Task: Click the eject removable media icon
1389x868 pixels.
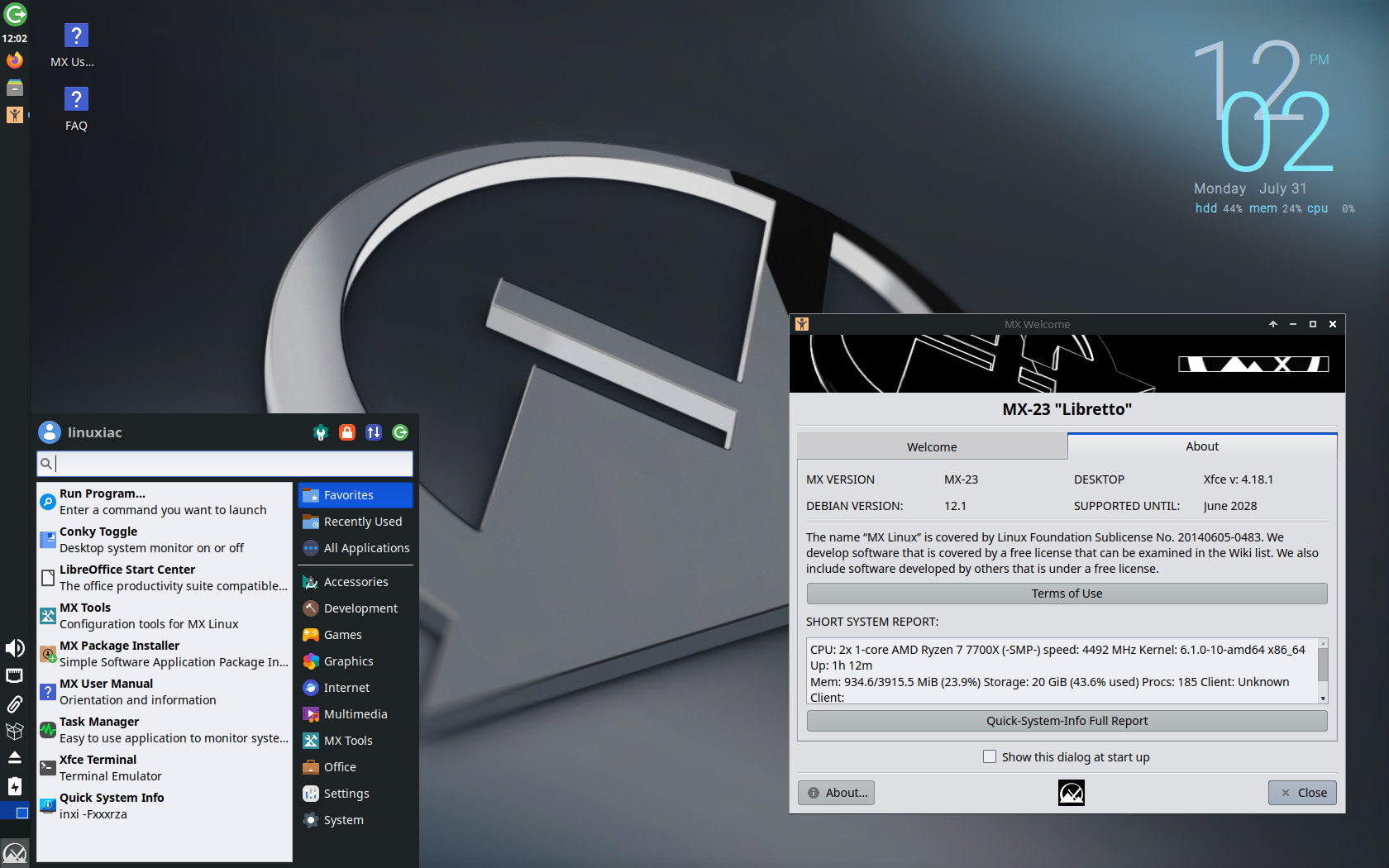Action: (x=15, y=758)
